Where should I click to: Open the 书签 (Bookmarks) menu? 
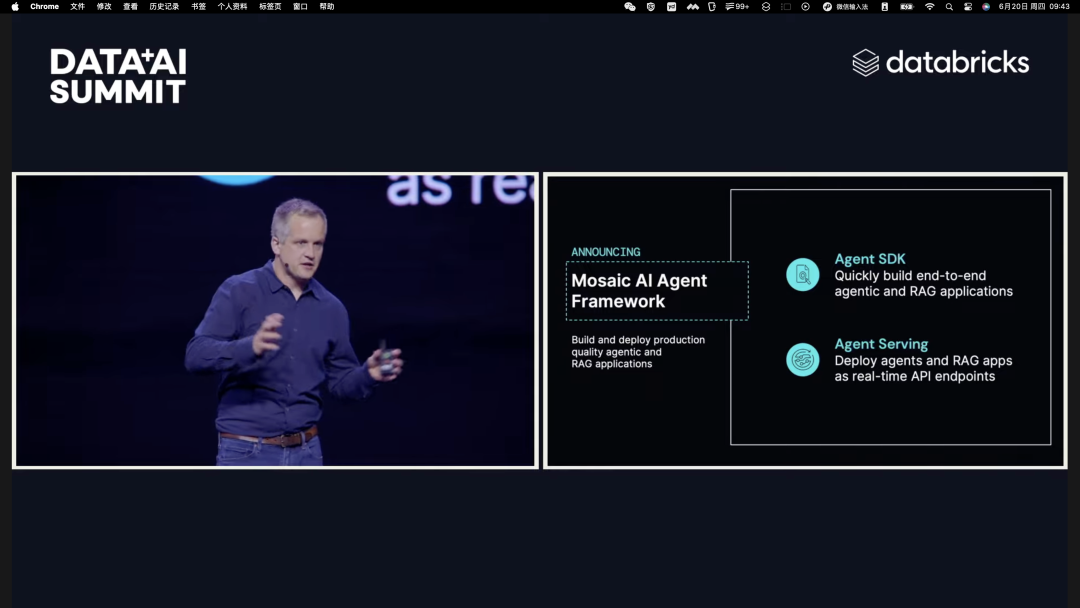point(198,6)
